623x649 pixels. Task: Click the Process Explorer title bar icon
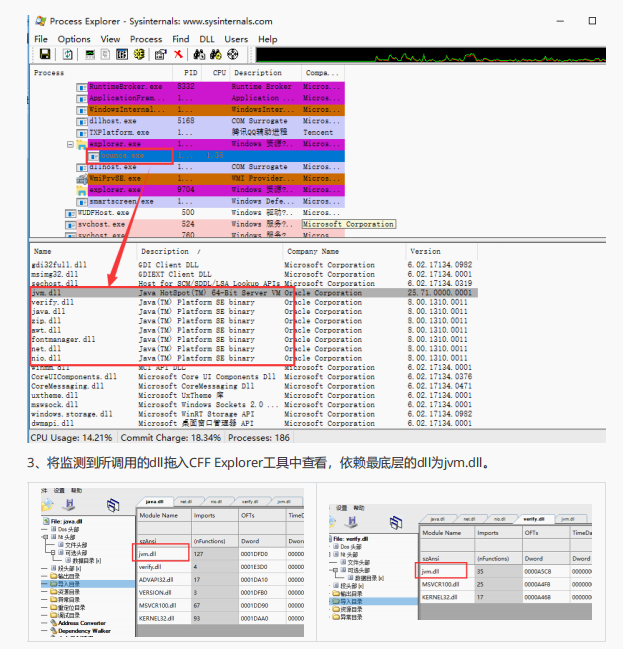tap(41, 21)
